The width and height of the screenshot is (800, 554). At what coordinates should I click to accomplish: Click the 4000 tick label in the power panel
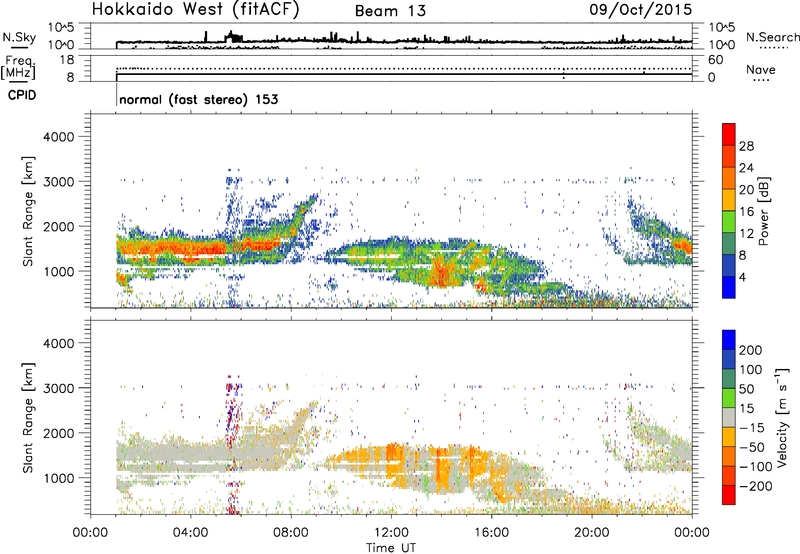(58, 137)
